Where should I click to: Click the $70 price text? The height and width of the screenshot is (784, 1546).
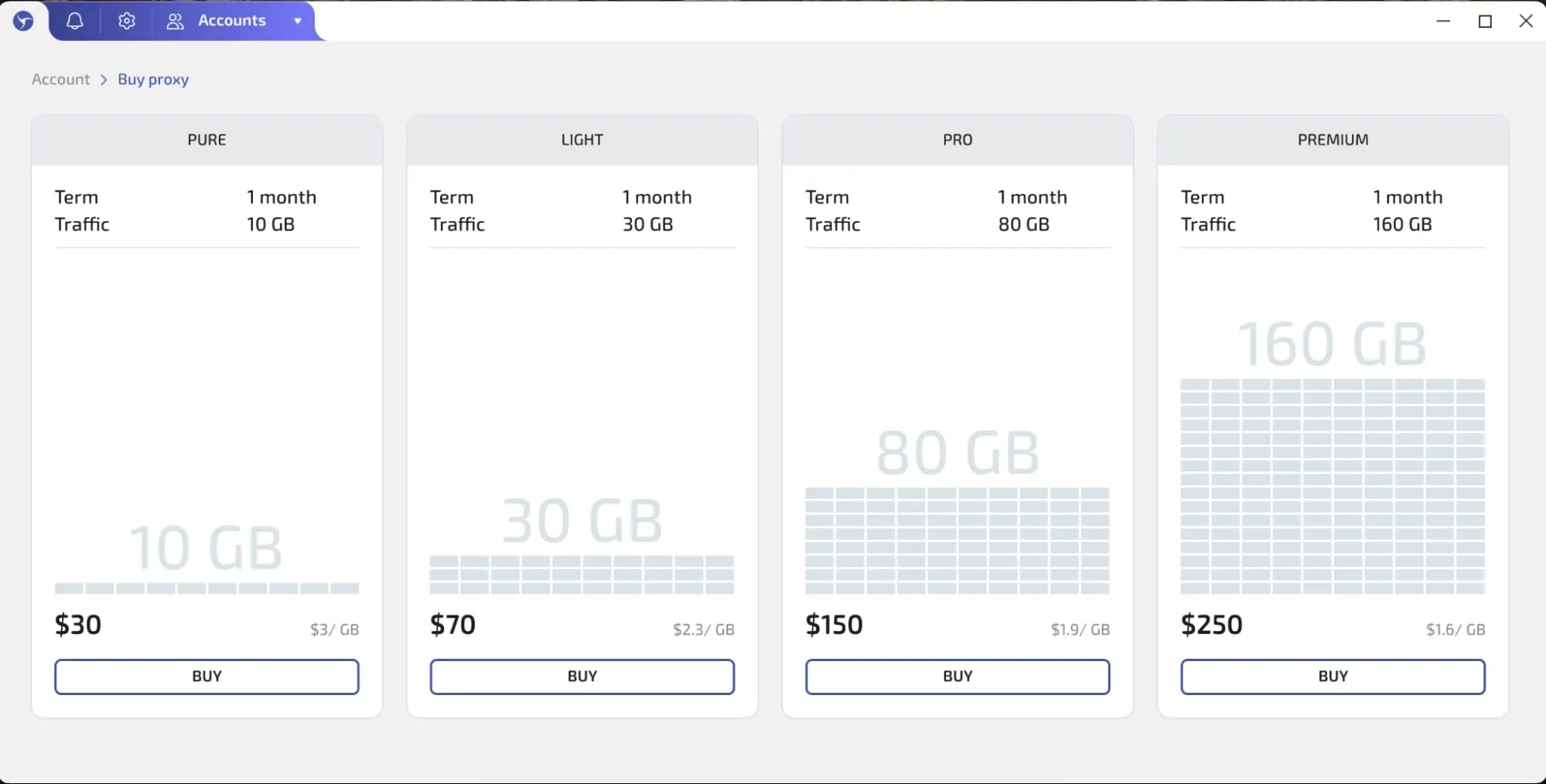(453, 625)
